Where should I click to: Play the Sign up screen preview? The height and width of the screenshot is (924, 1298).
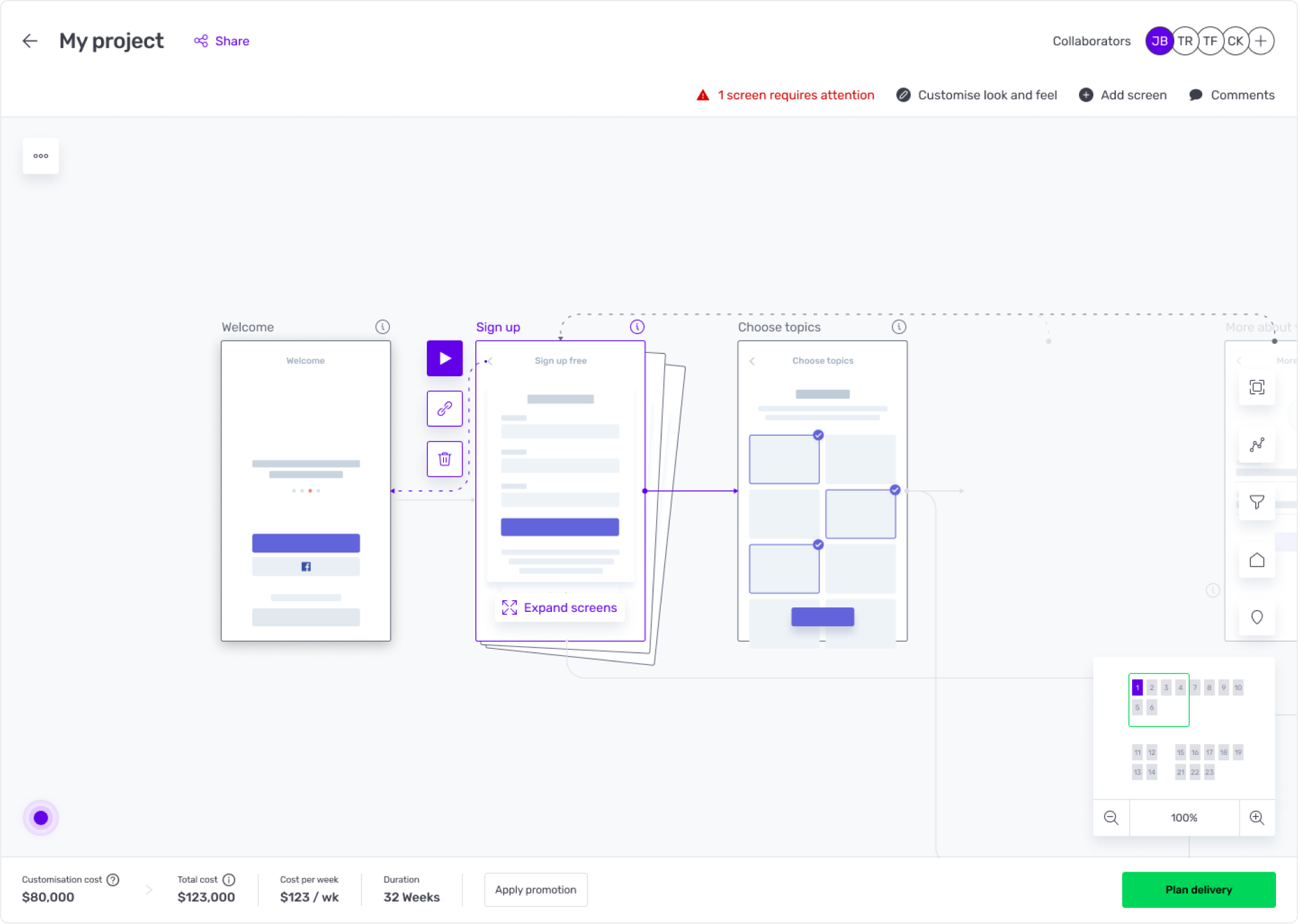pos(444,358)
